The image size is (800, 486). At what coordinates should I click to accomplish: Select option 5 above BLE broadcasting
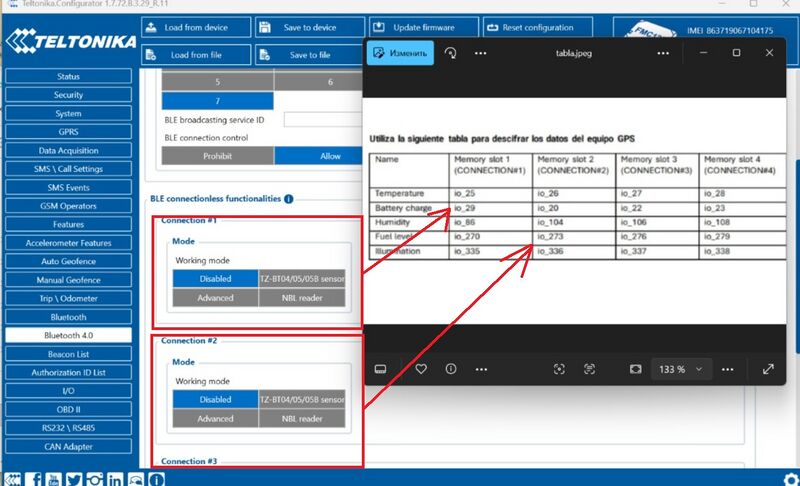click(217, 82)
